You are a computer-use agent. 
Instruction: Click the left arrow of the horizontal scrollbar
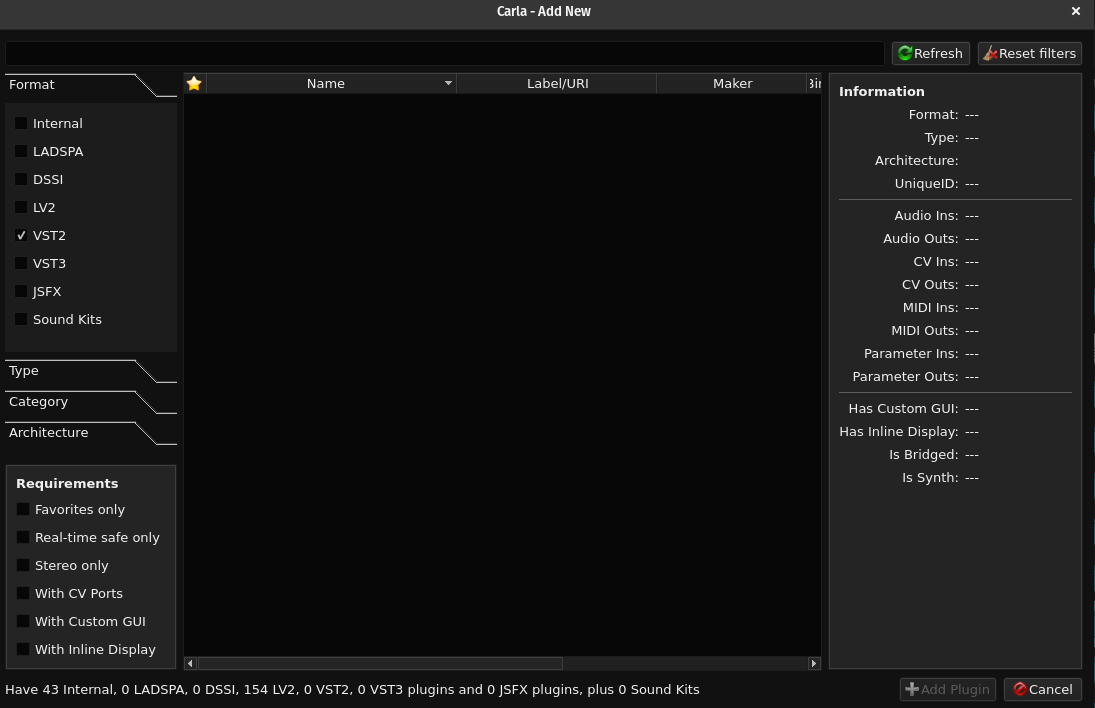click(x=190, y=663)
